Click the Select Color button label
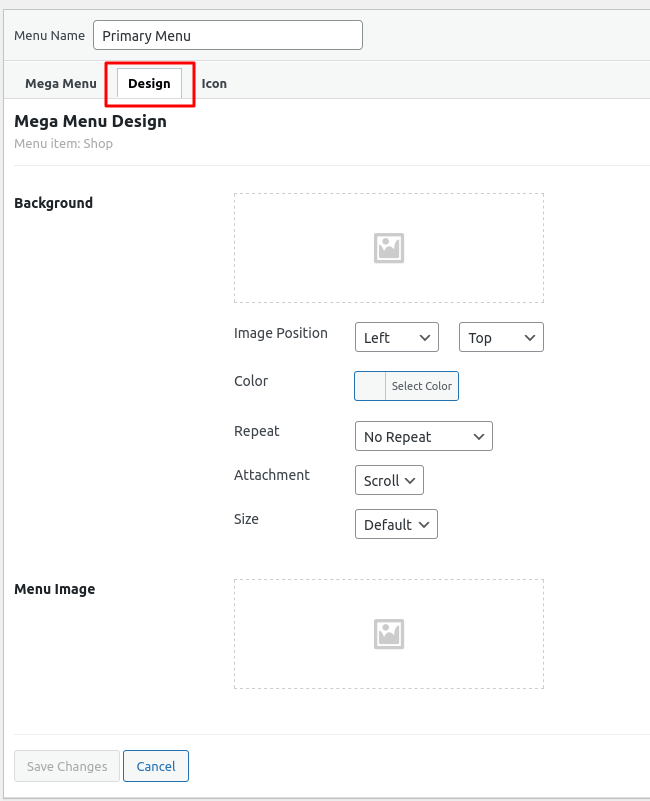This screenshot has width=650, height=801. (x=422, y=386)
